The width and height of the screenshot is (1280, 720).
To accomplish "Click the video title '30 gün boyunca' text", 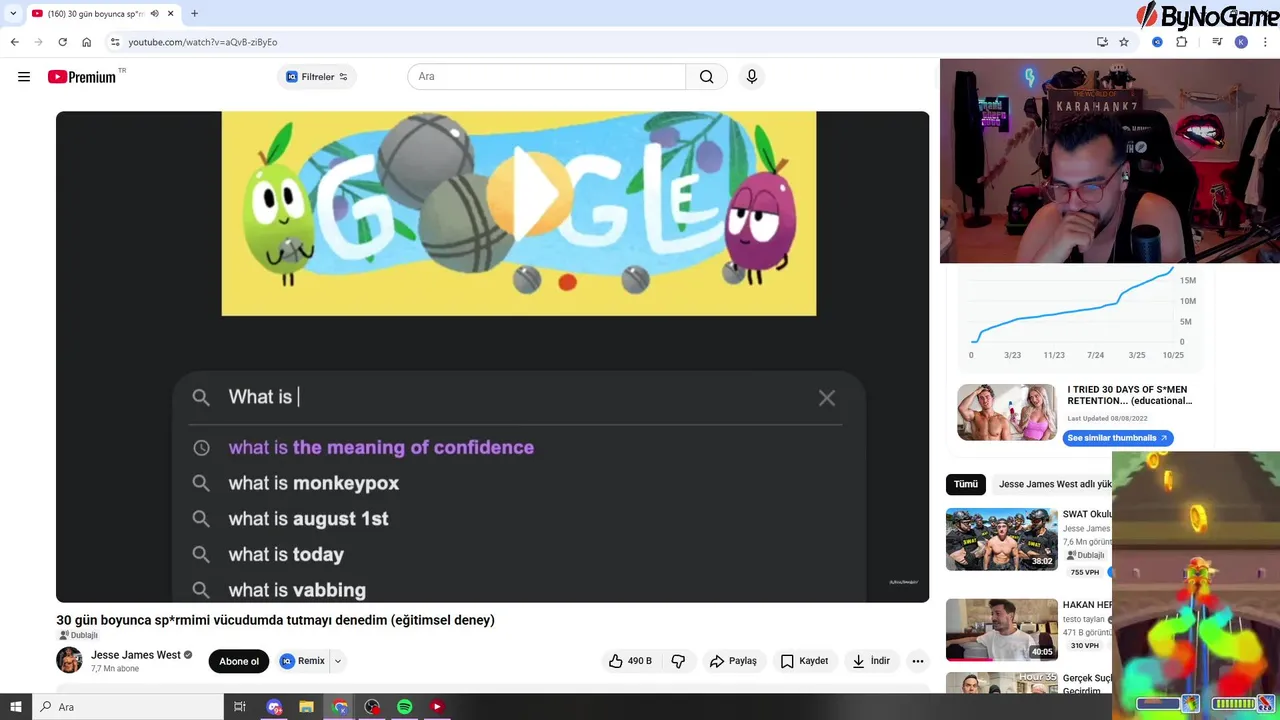I will tap(275, 620).
